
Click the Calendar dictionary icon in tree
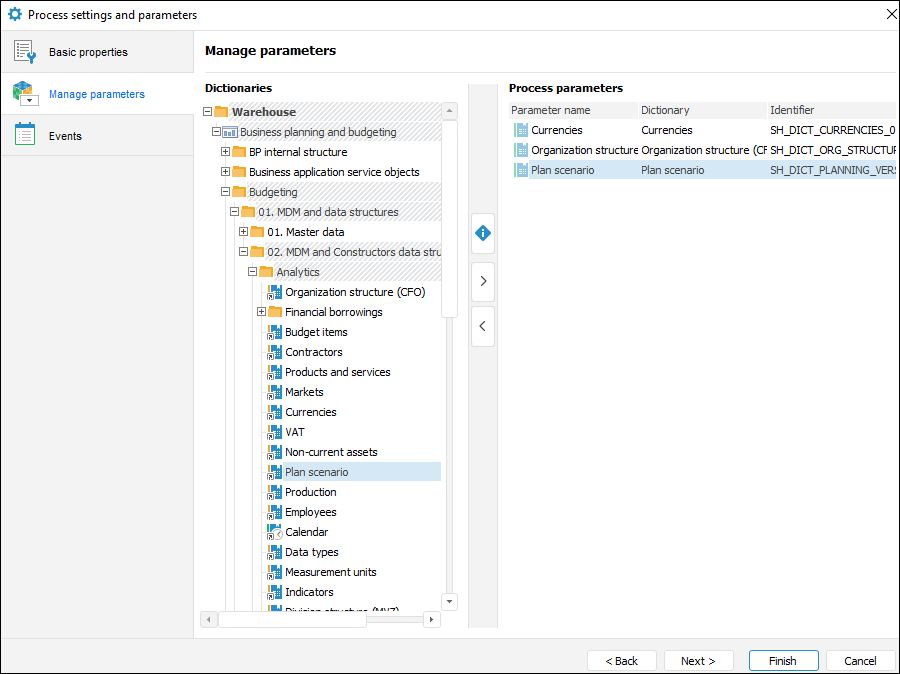pyautogui.click(x=275, y=532)
